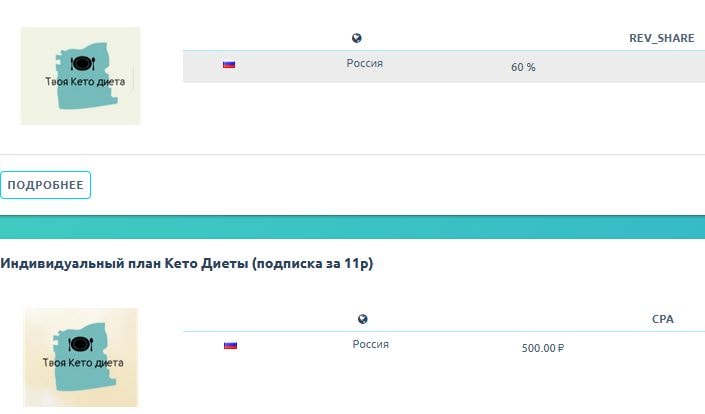
Task: Select the Россия text in 500.00 ₽ row
Action: pos(370,344)
